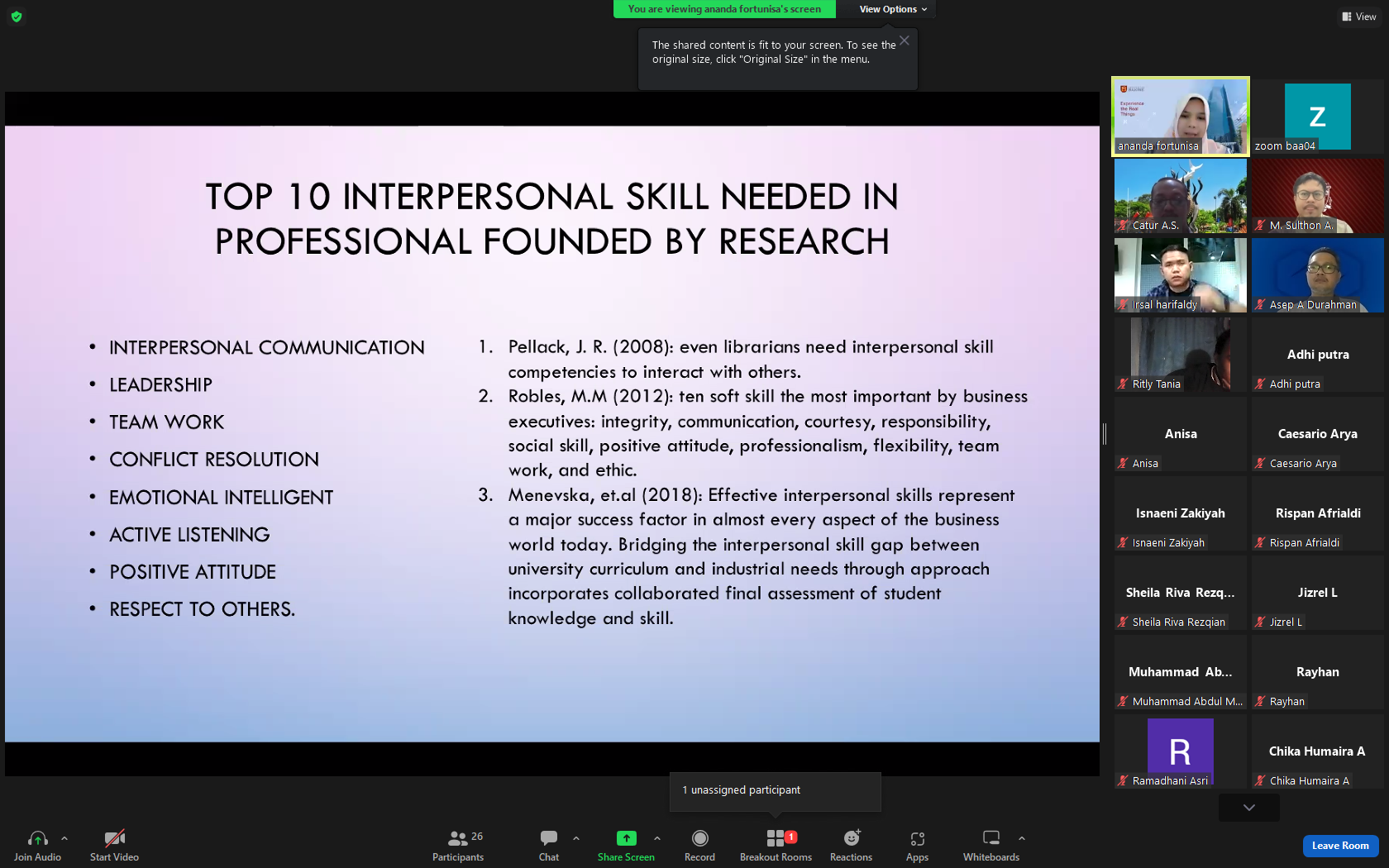The width and height of the screenshot is (1389, 868).
Task: Select Muhammad Abdul M participant tile
Action: [1181, 671]
